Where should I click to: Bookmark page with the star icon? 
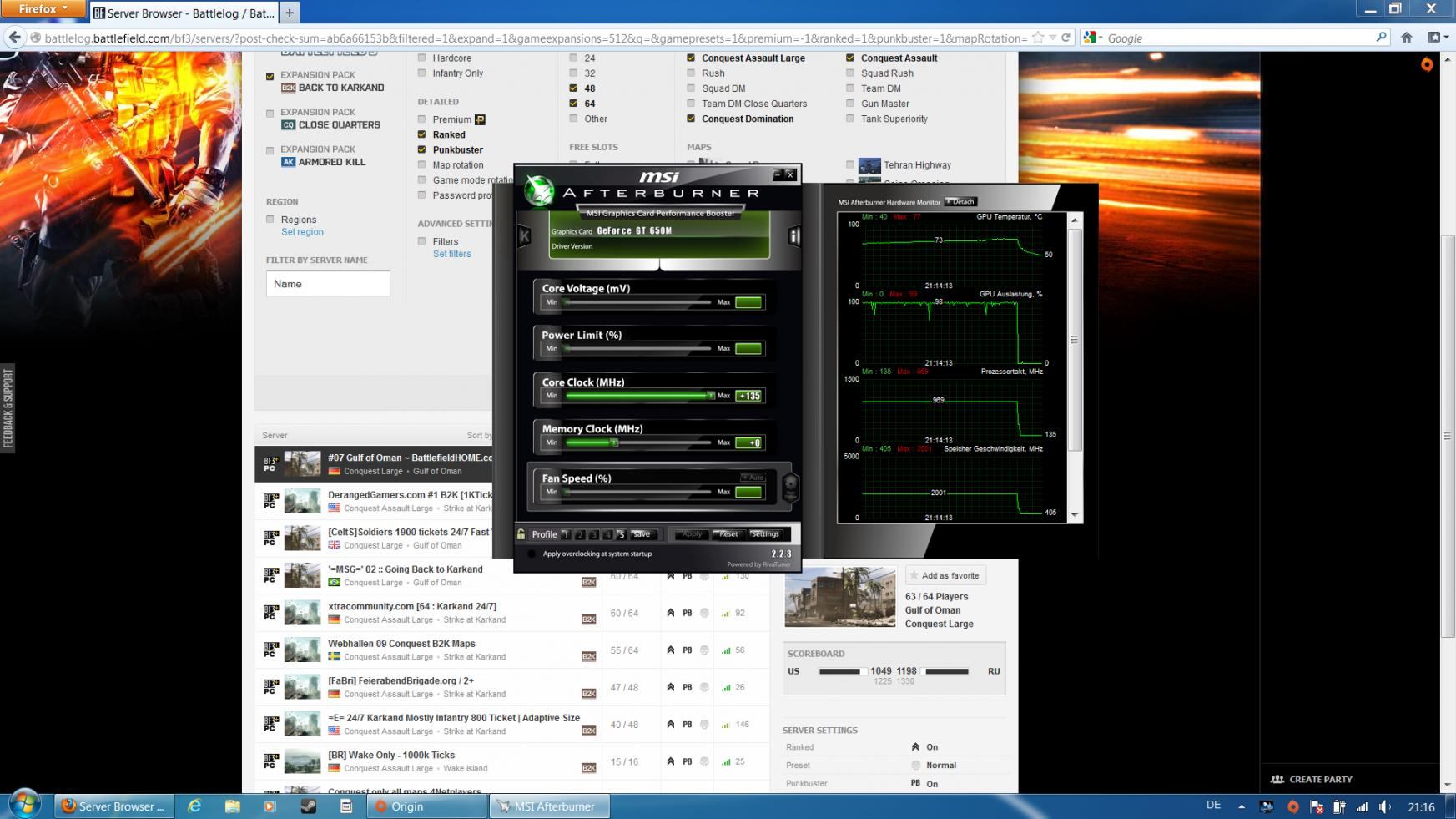tap(1037, 38)
